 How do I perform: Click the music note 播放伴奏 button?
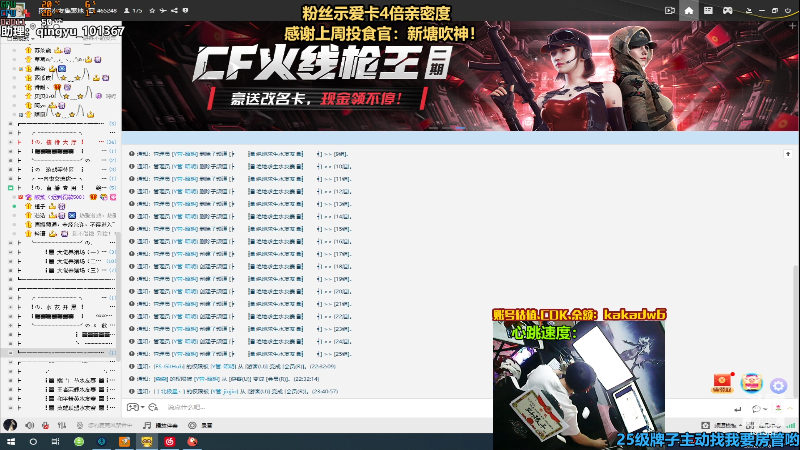[x=160, y=425]
